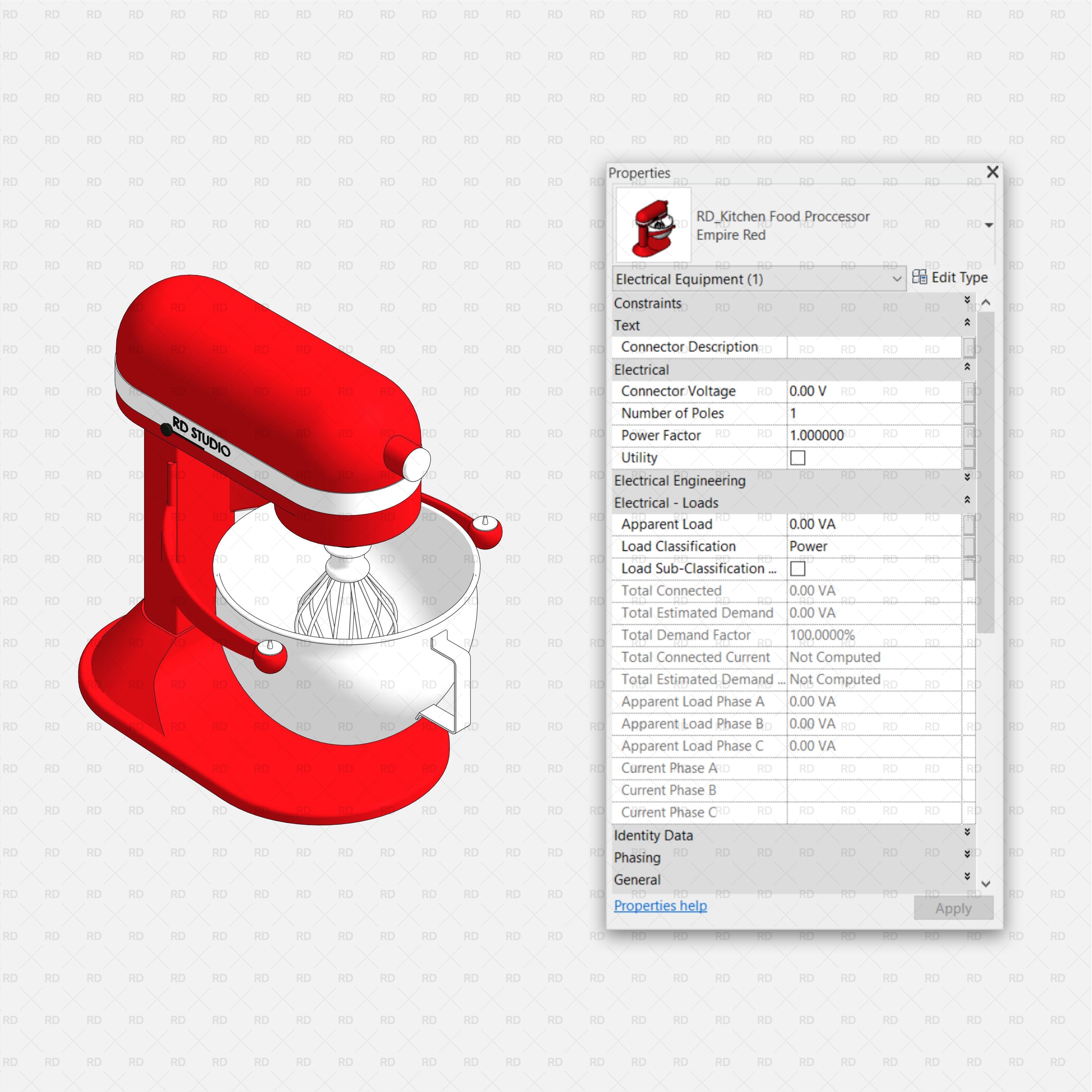Viewport: 1092px width, 1092px height.
Task: Open the Properties help link
Action: [660, 905]
